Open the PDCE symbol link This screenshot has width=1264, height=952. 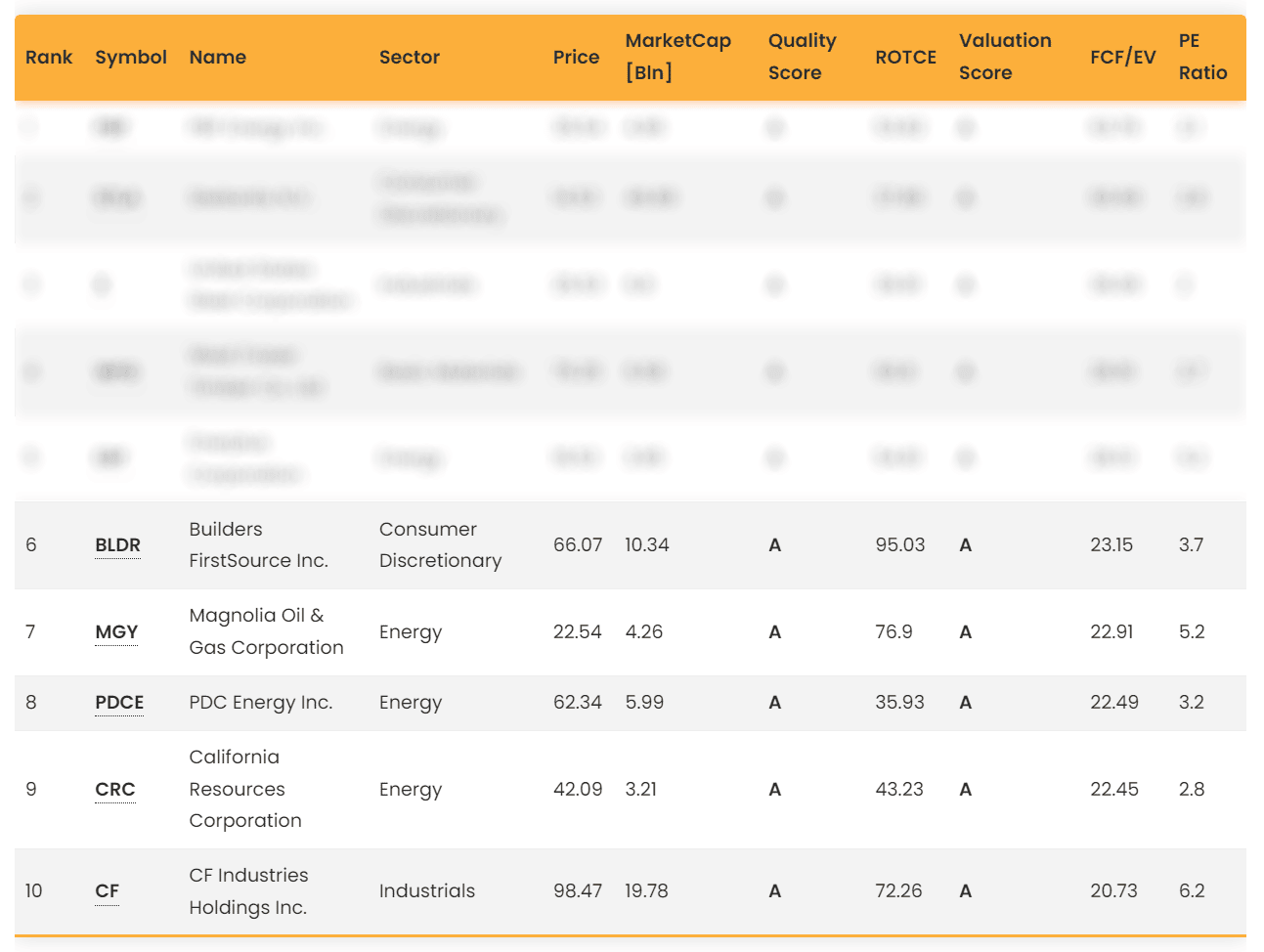(119, 703)
